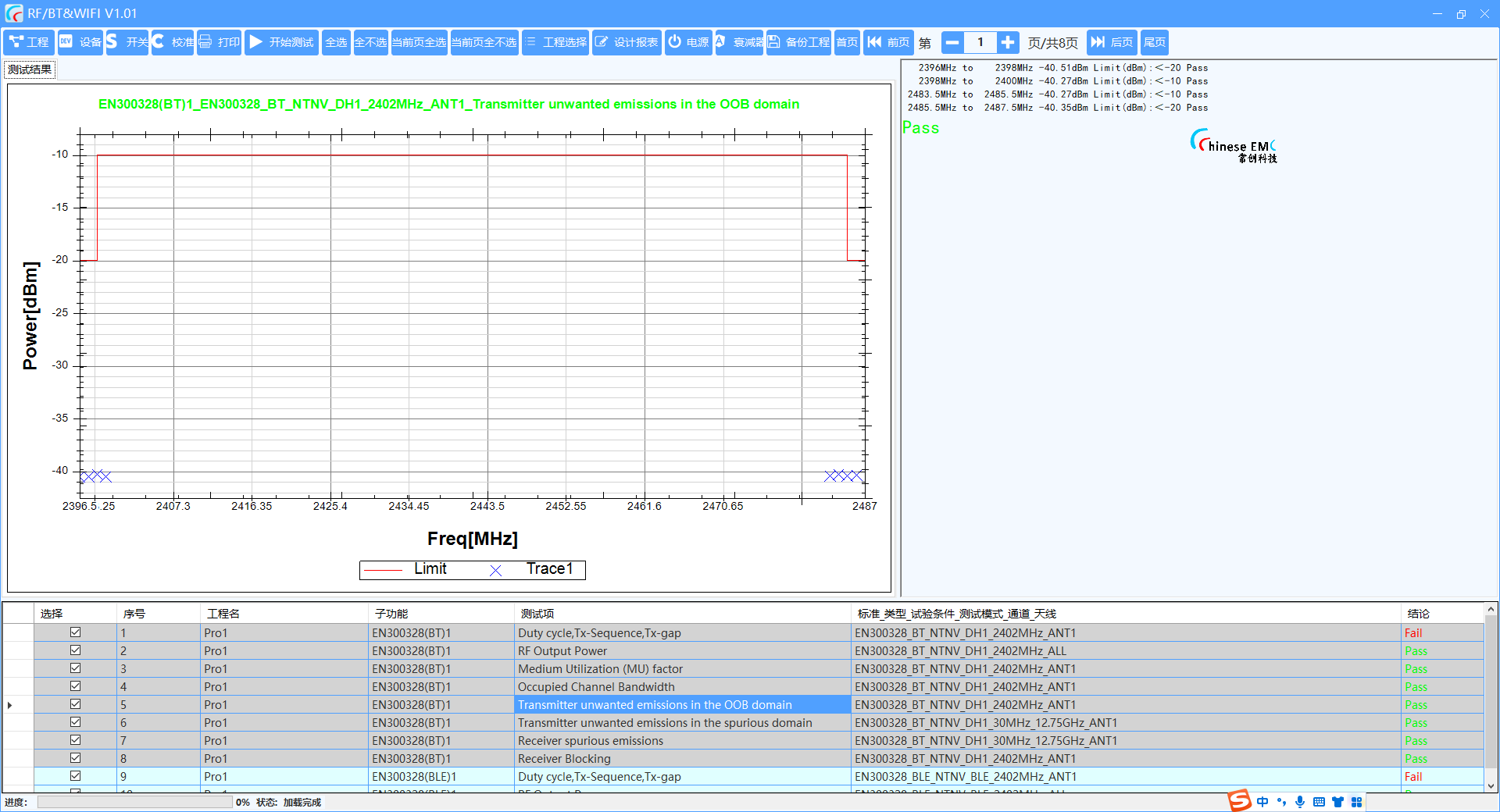This screenshot has width=1500, height=812.
Task: Toggle the Chinese/English 中 input mode icon
Action: [1262, 802]
